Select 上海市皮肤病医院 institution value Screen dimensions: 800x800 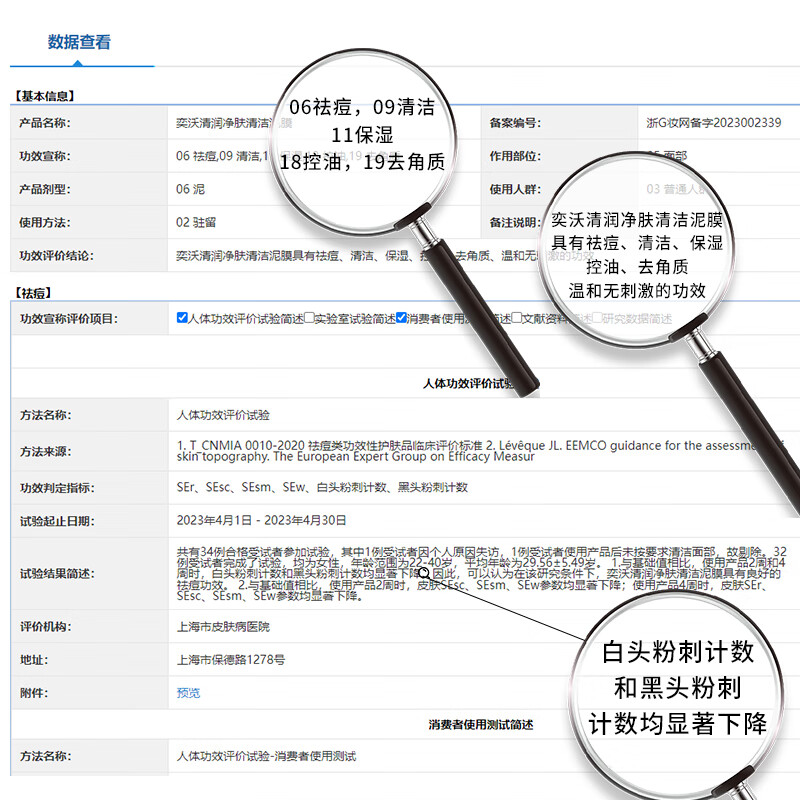point(223,627)
